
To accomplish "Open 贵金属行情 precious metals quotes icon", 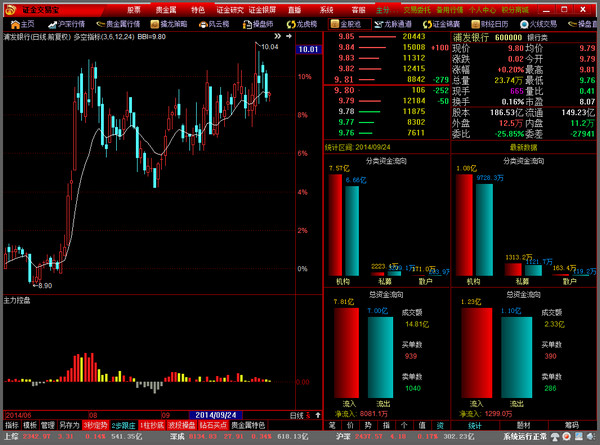I will point(118,24).
